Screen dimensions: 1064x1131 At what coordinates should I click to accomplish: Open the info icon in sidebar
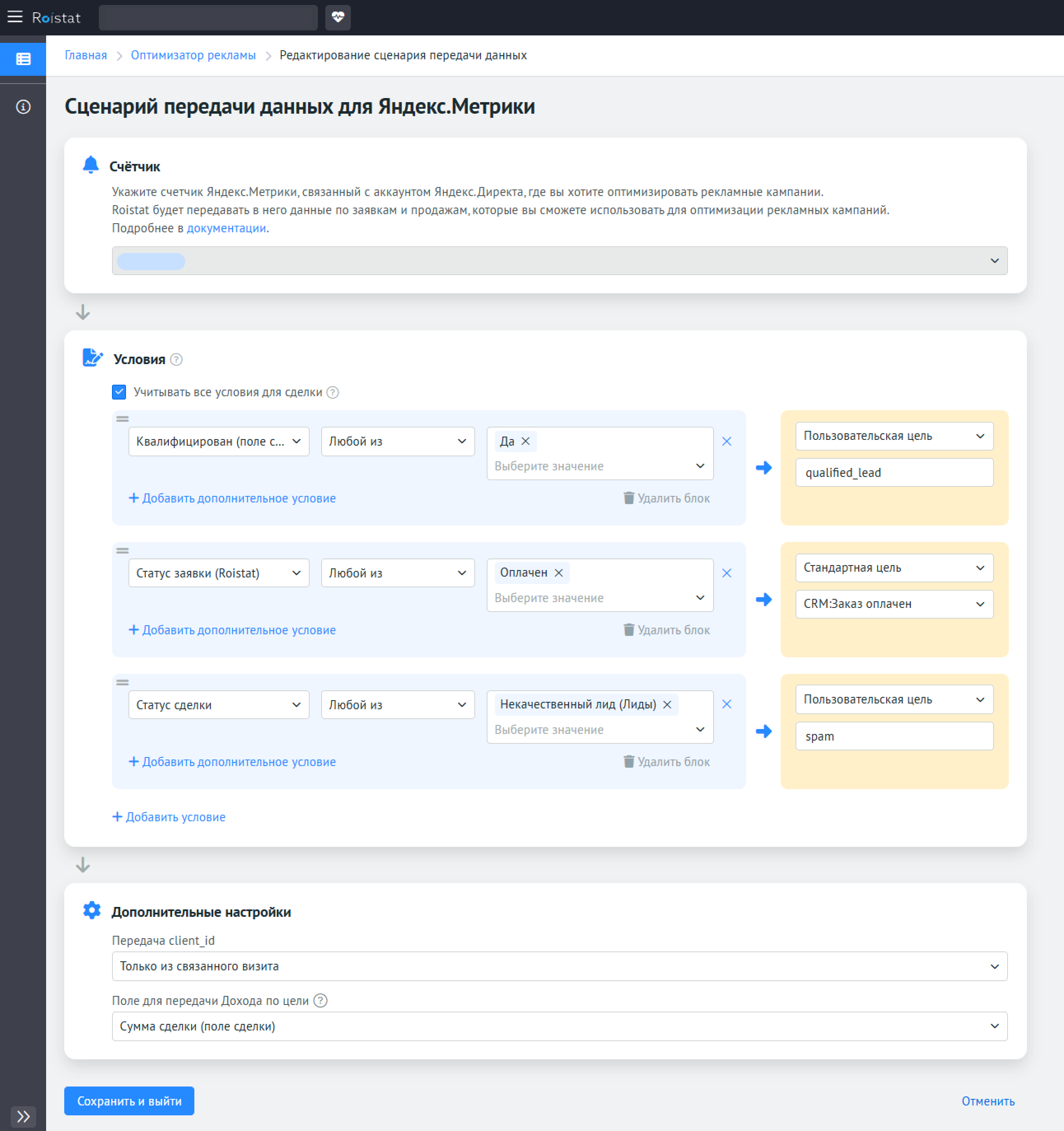tap(23, 107)
